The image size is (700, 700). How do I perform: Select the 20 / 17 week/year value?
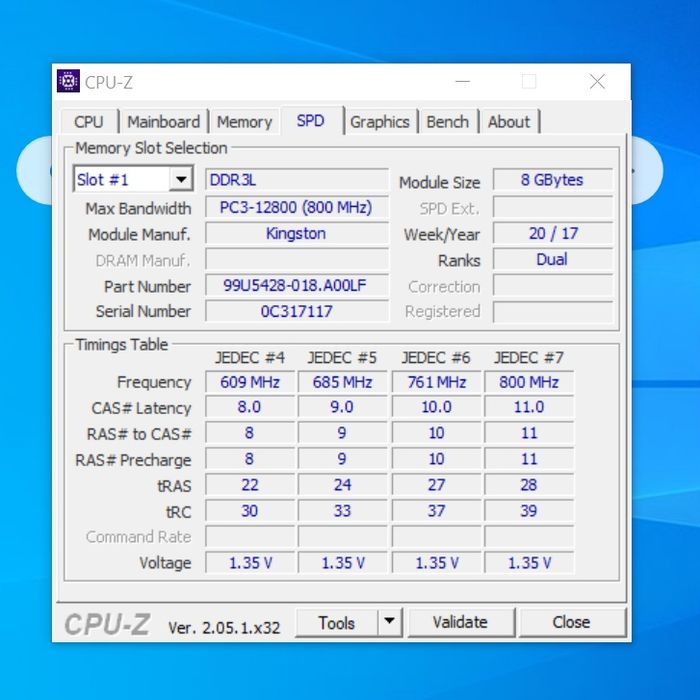[553, 233]
